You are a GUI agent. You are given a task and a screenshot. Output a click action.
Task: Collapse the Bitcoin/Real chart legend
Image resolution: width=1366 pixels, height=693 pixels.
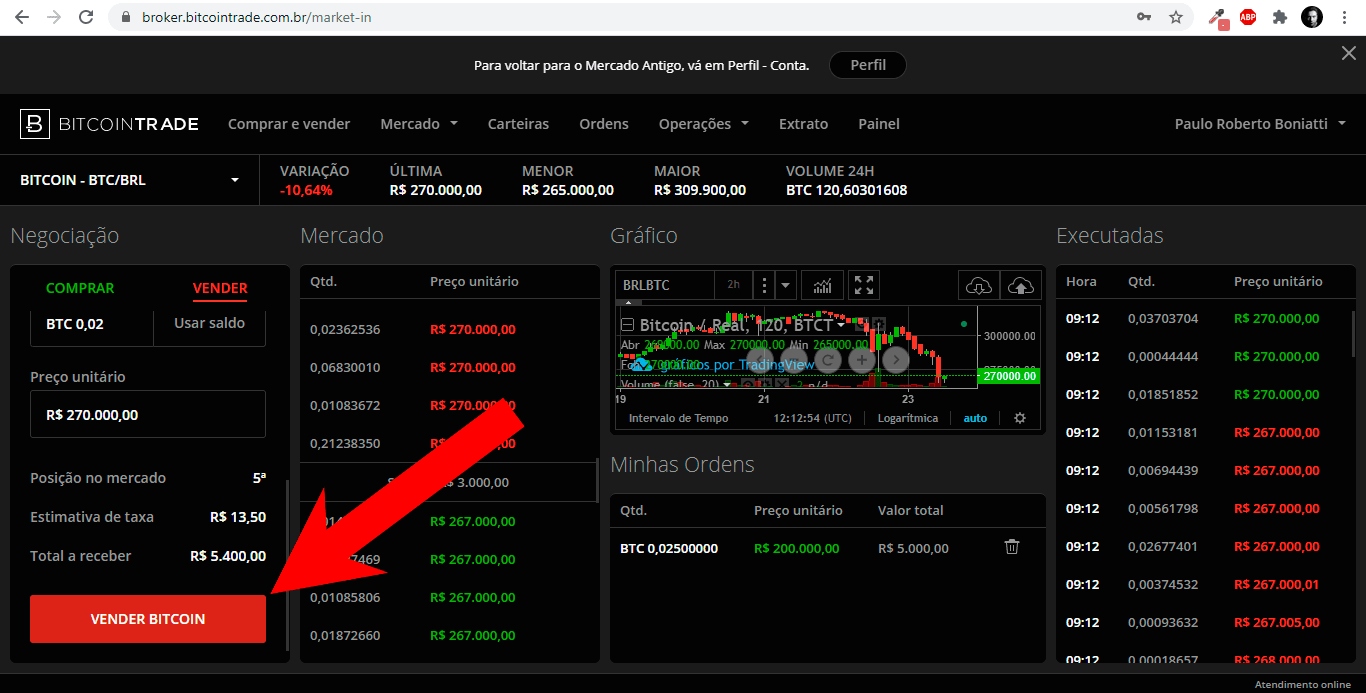click(627, 323)
